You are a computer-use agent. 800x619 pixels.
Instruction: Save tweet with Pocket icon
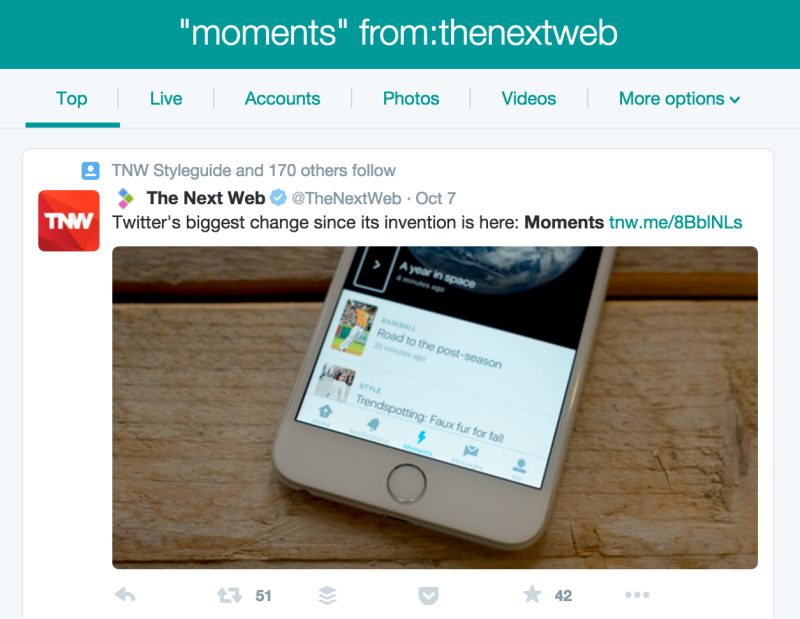click(x=429, y=596)
